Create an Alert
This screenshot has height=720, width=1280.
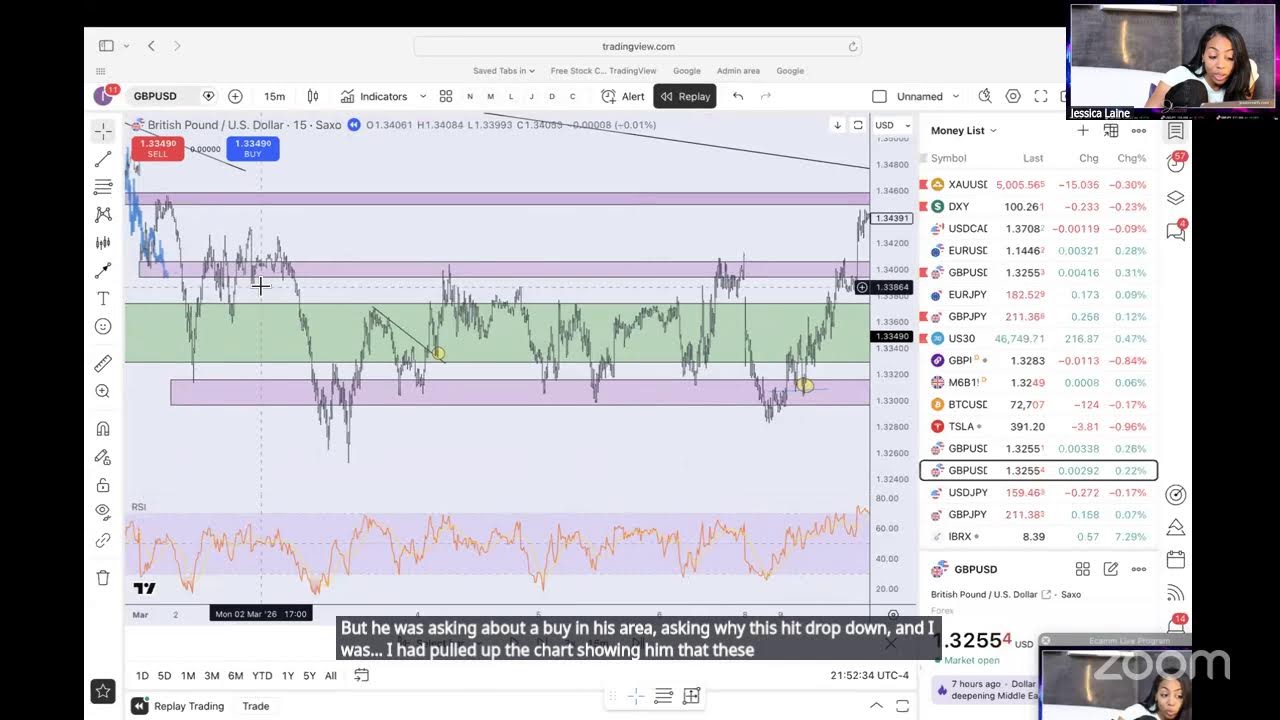pyautogui.click(x=623, y=96)
